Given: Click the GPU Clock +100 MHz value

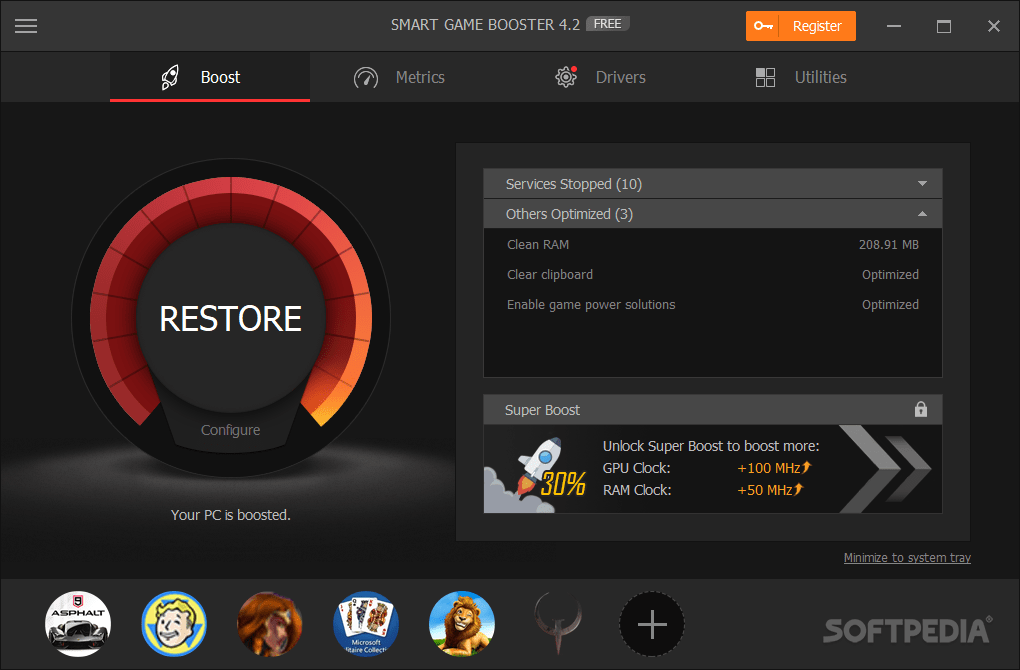Looking at the screenshot, I should (774, 468).
